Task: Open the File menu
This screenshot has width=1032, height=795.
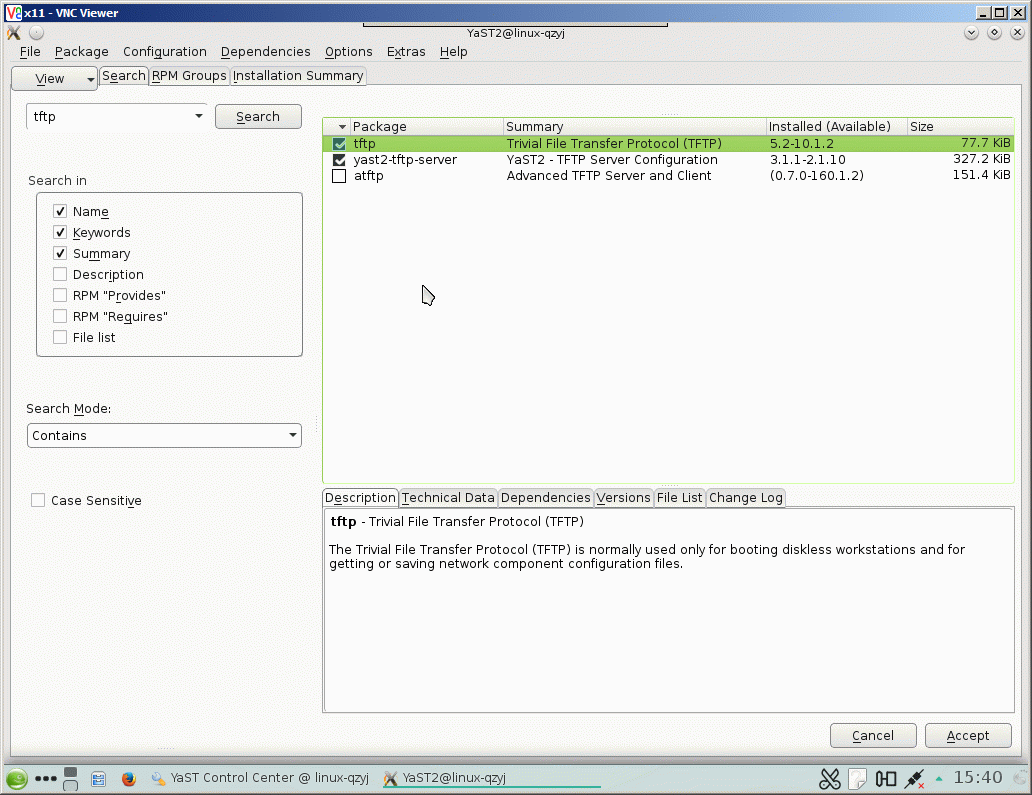Action: (30, 51)
